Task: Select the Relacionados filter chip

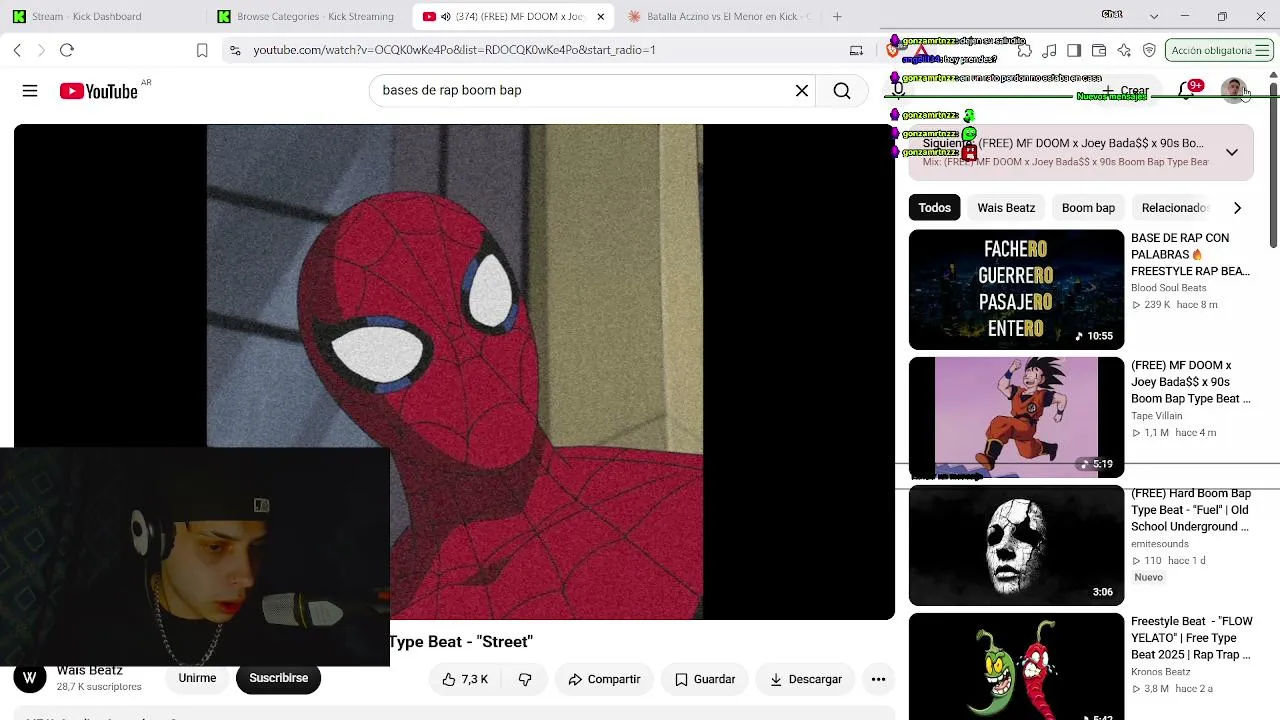Action: 1176,208
